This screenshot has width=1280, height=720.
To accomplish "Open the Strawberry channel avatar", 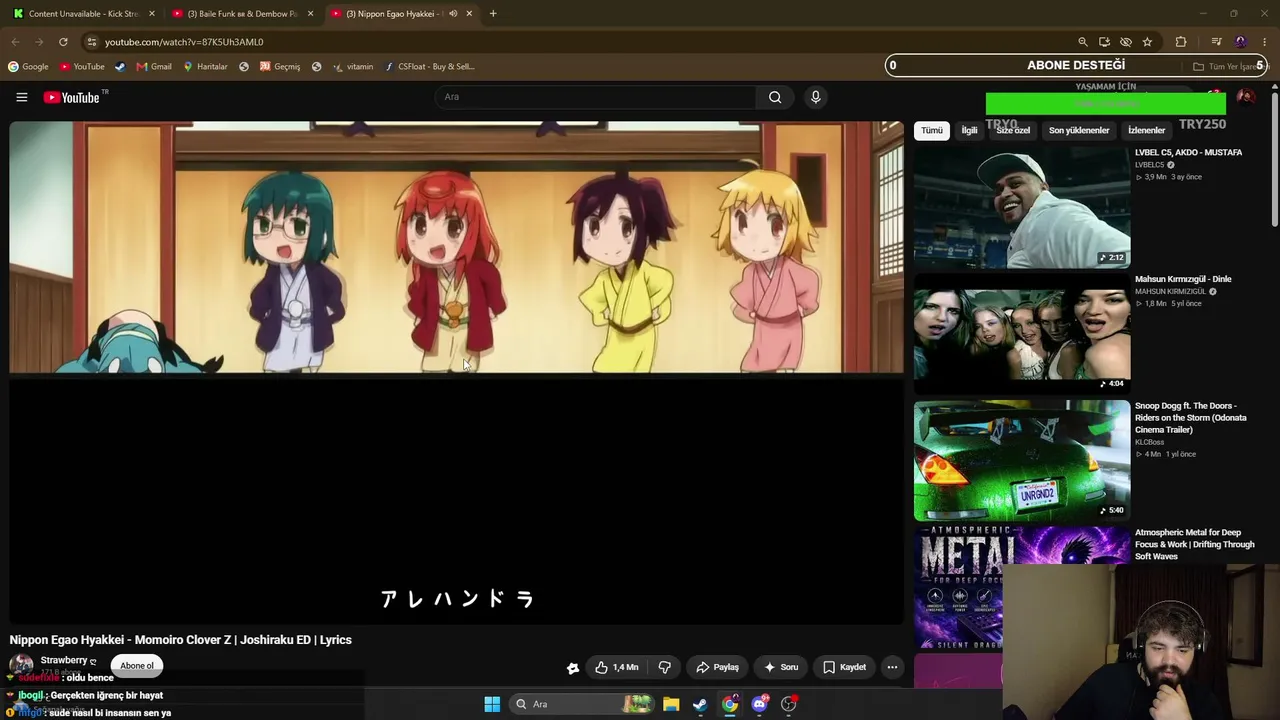I will click(21, 664).
